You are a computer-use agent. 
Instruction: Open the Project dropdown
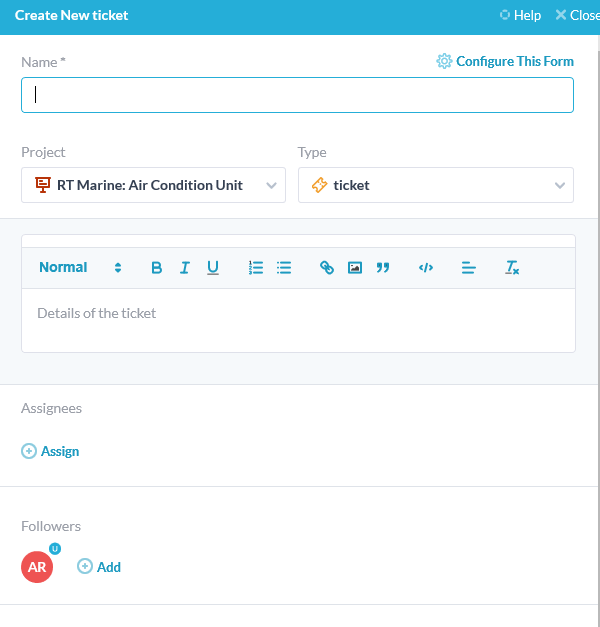tap(153, 185)
